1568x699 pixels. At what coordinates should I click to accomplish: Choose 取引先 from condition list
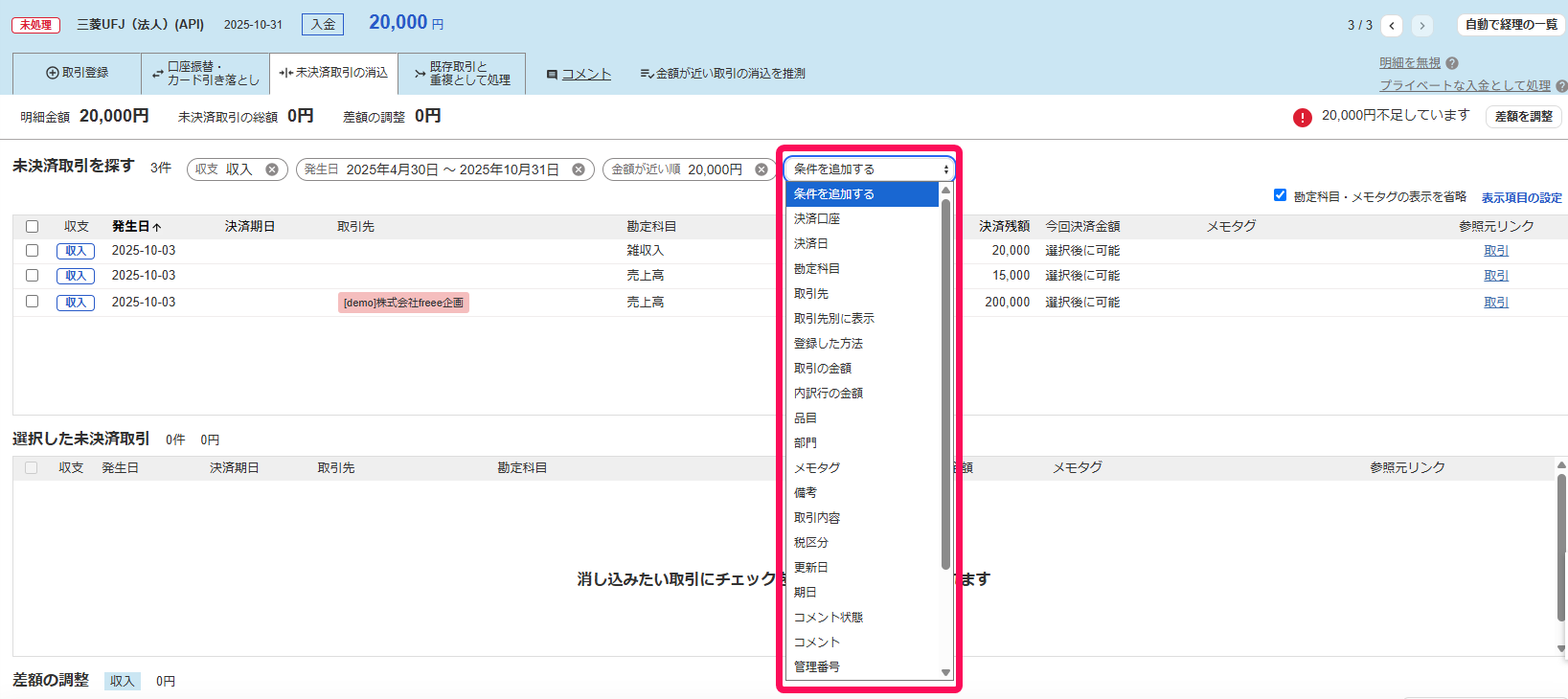[862, 294]
